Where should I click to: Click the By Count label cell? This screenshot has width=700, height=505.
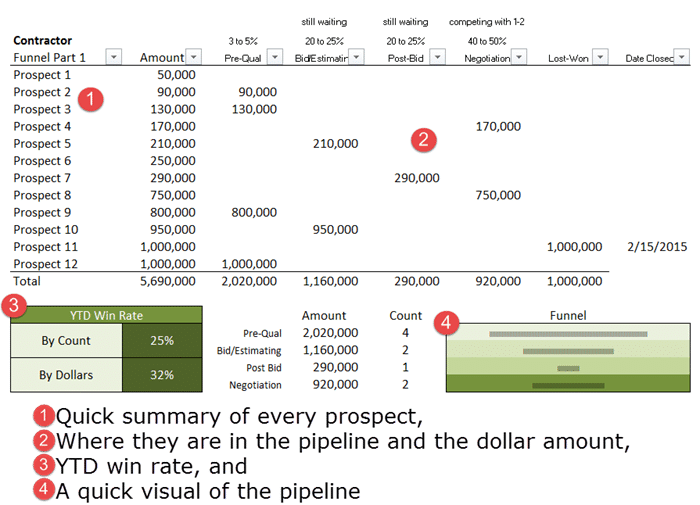(66, 340)
